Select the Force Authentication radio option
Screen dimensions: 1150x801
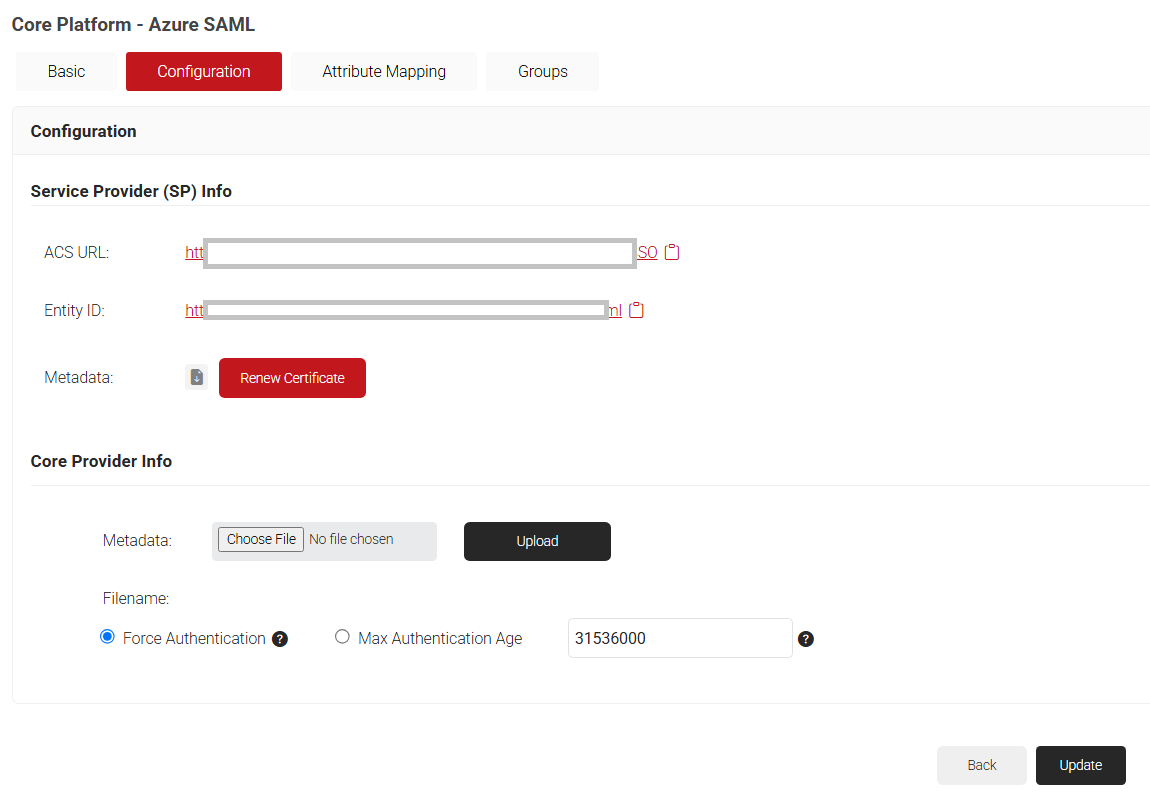coord(108,637)
